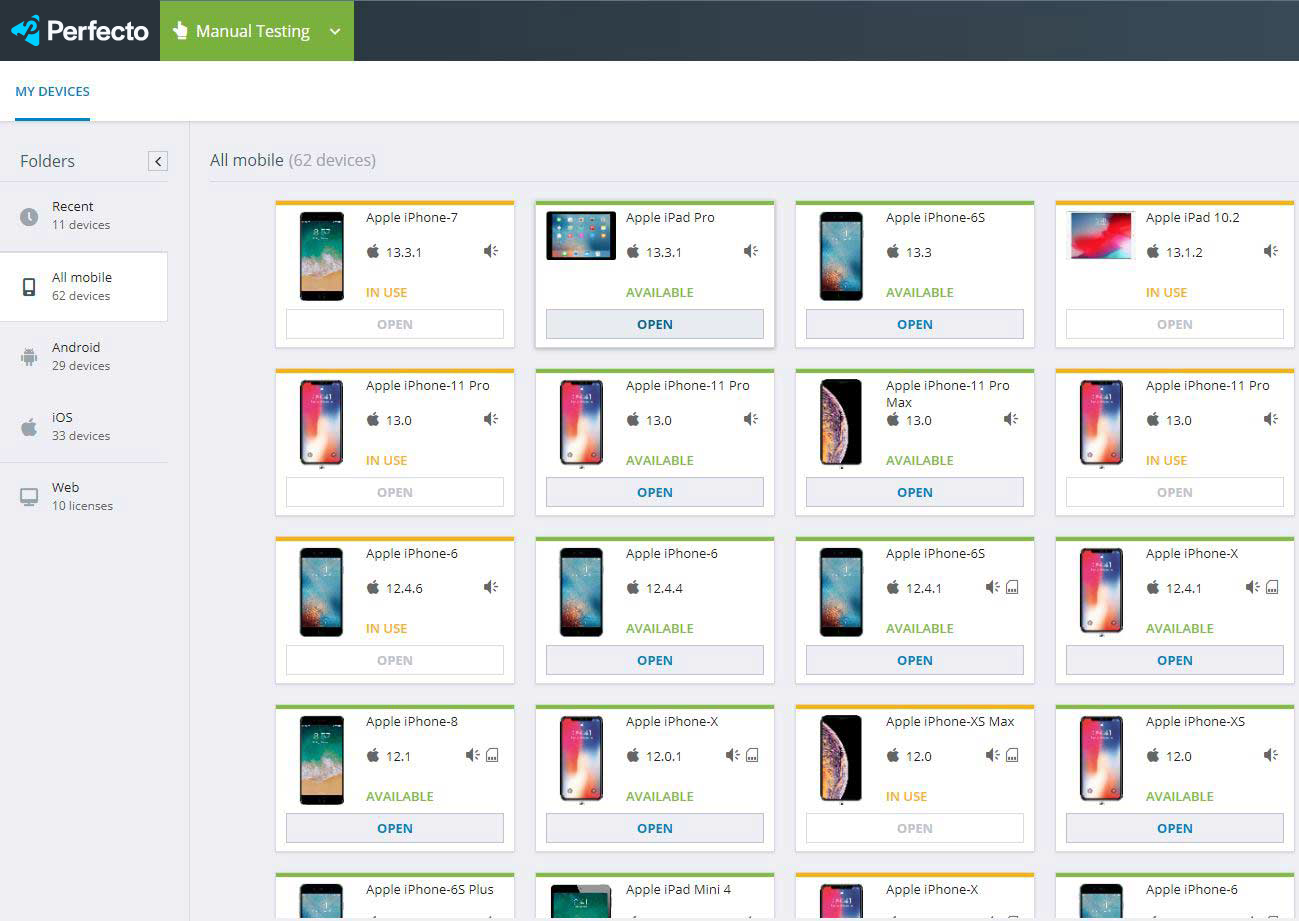Click OPEN on the Apple iPad Pro card
The image size is (1299, 921).
point(655,324)
